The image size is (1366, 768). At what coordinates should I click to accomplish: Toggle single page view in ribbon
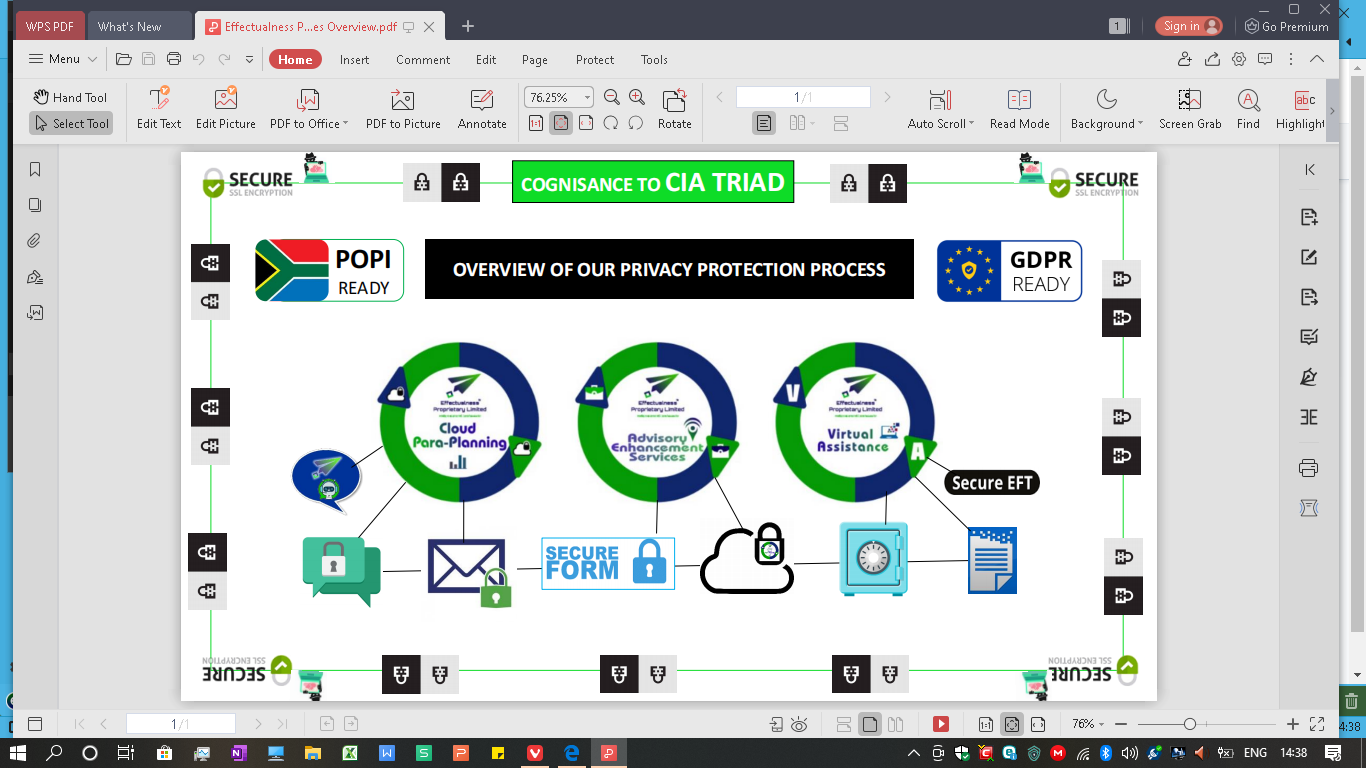click(764, 123)
